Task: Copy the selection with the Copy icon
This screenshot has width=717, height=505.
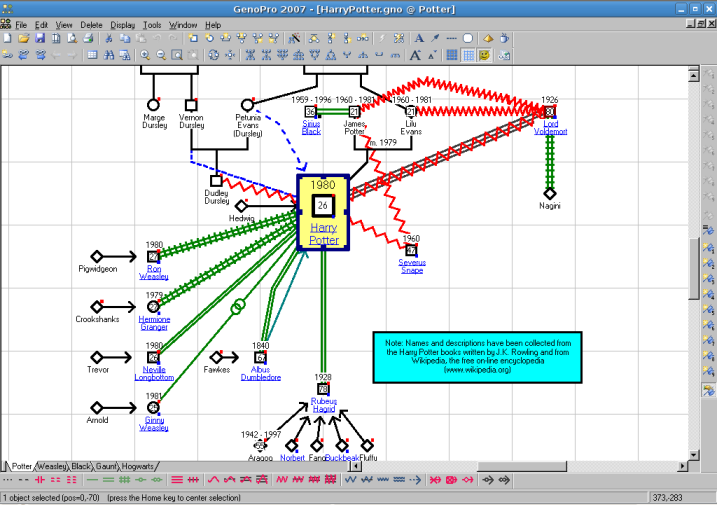Action: tap(124, 39)
